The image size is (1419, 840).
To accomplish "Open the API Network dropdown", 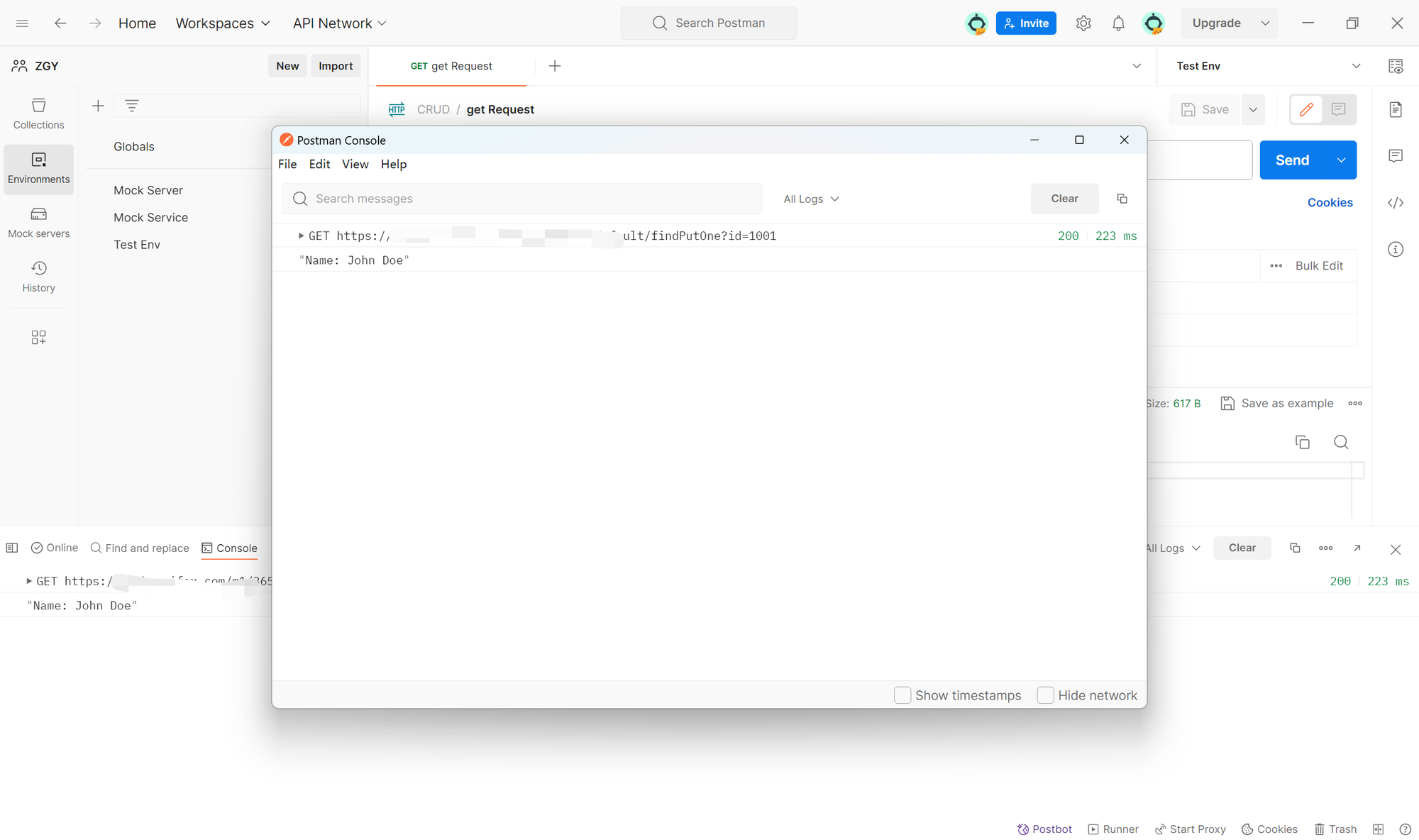I will tap(340, 23).
